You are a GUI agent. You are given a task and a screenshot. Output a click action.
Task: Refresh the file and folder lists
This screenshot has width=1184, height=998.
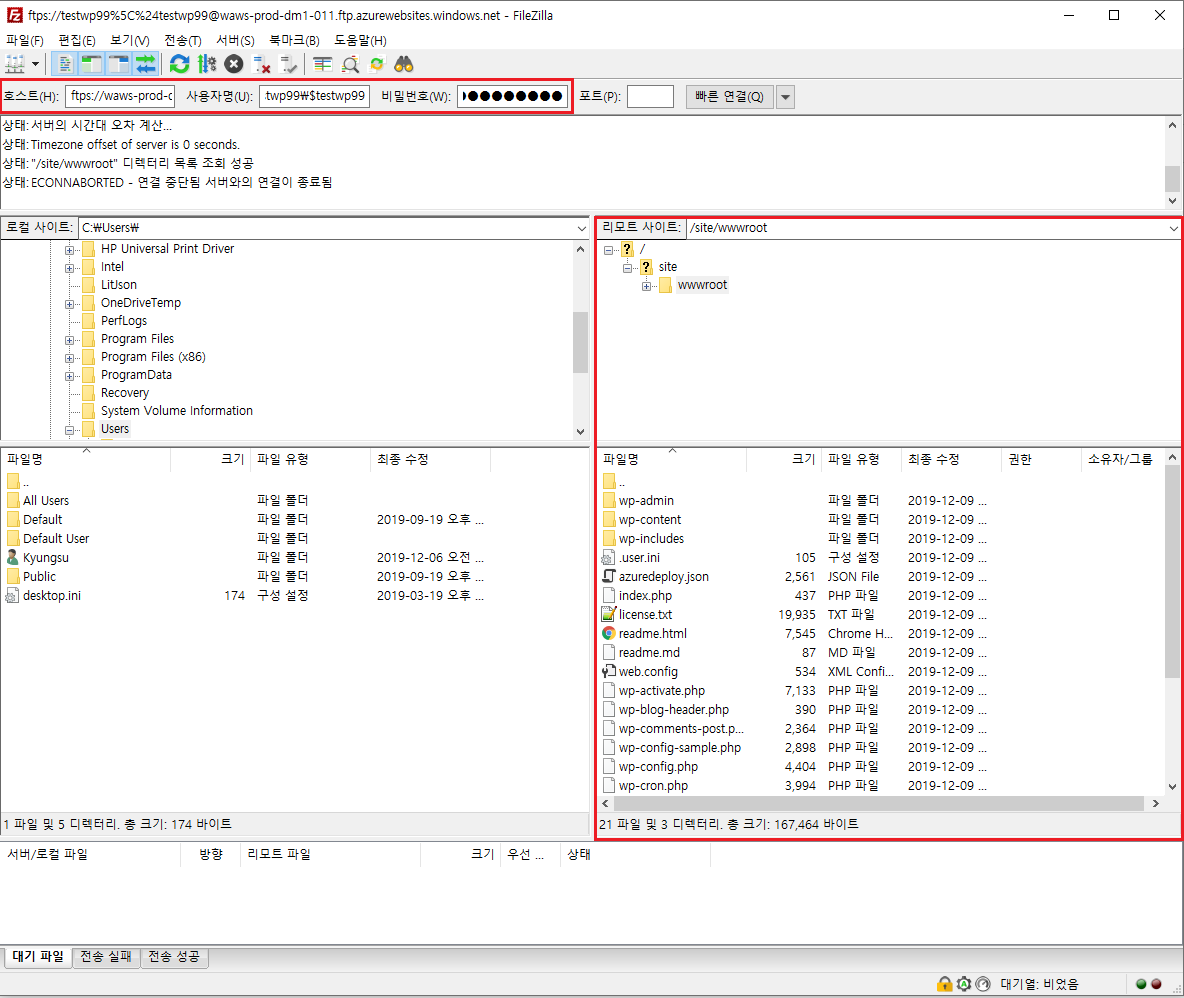pyautogui.click(x=180, y=65)
